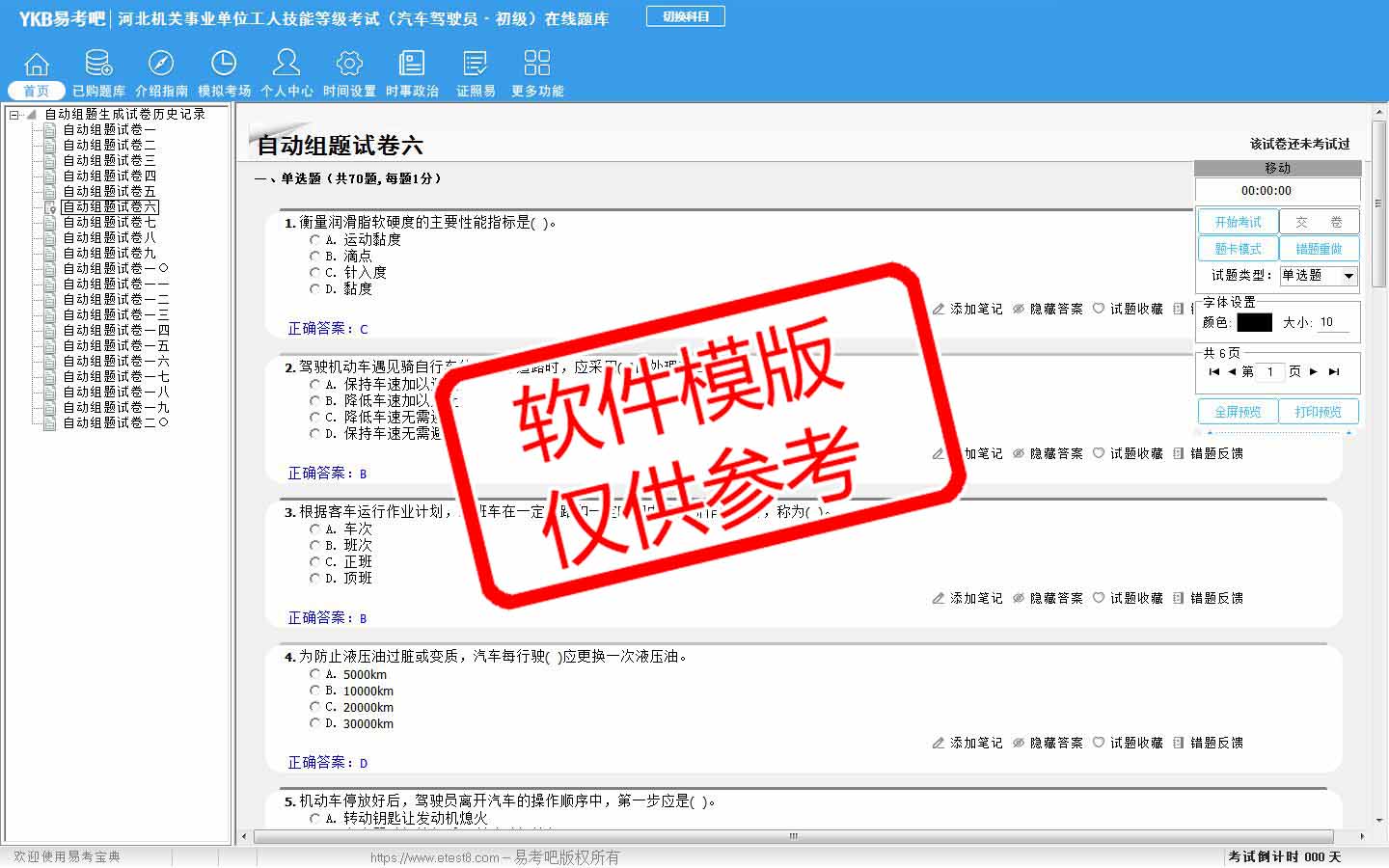This screenshot has width=1389, height=868.
Task: Click the font size 大小 input field
Action: [x=1334, y=322]
